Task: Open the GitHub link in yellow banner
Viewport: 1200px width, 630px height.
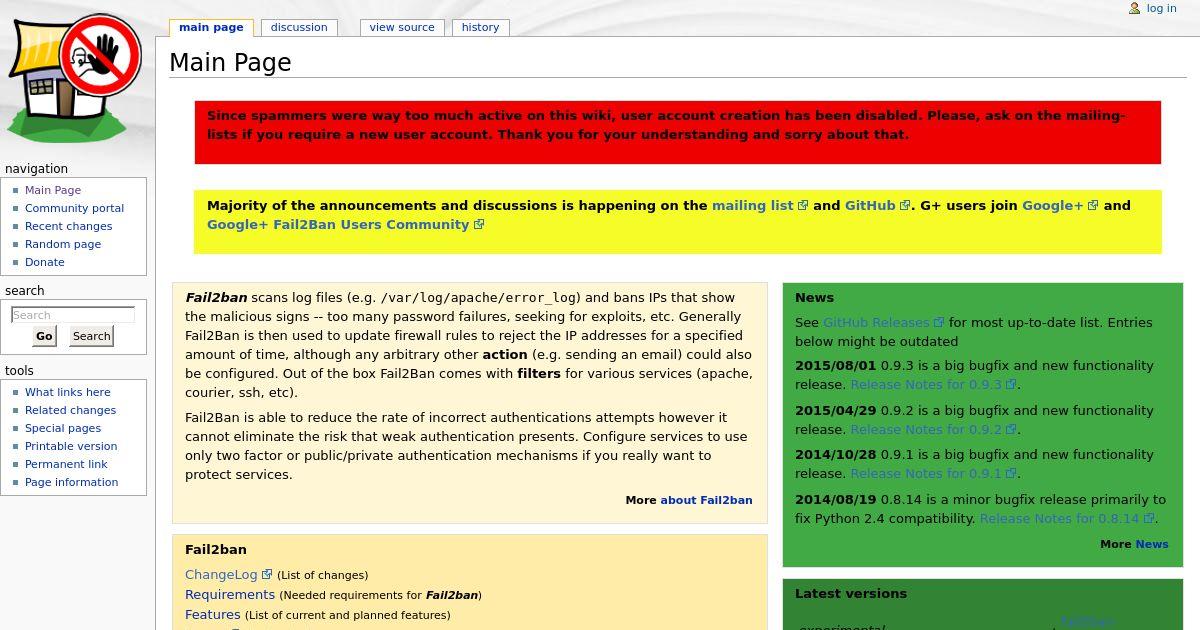Action: 870,205
